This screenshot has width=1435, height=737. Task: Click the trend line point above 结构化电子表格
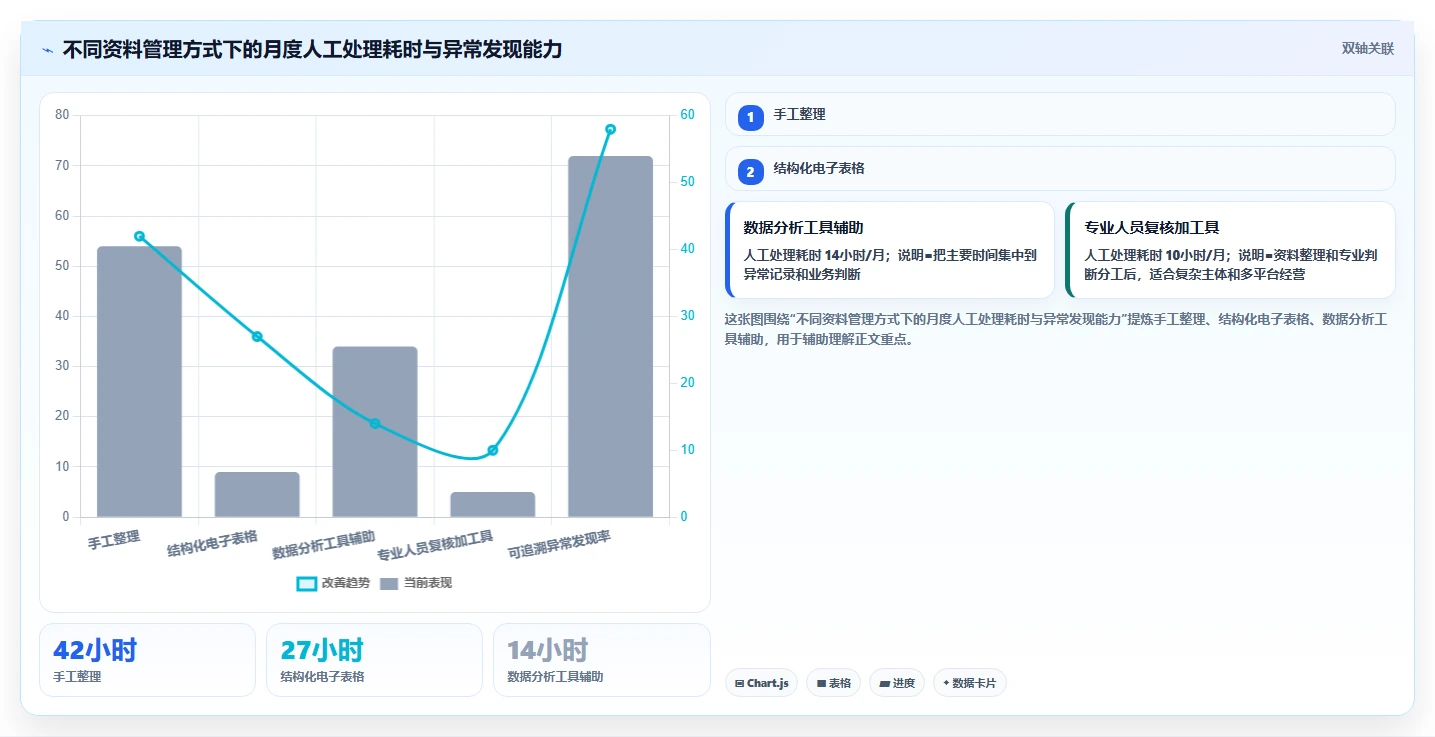(257, 337)
